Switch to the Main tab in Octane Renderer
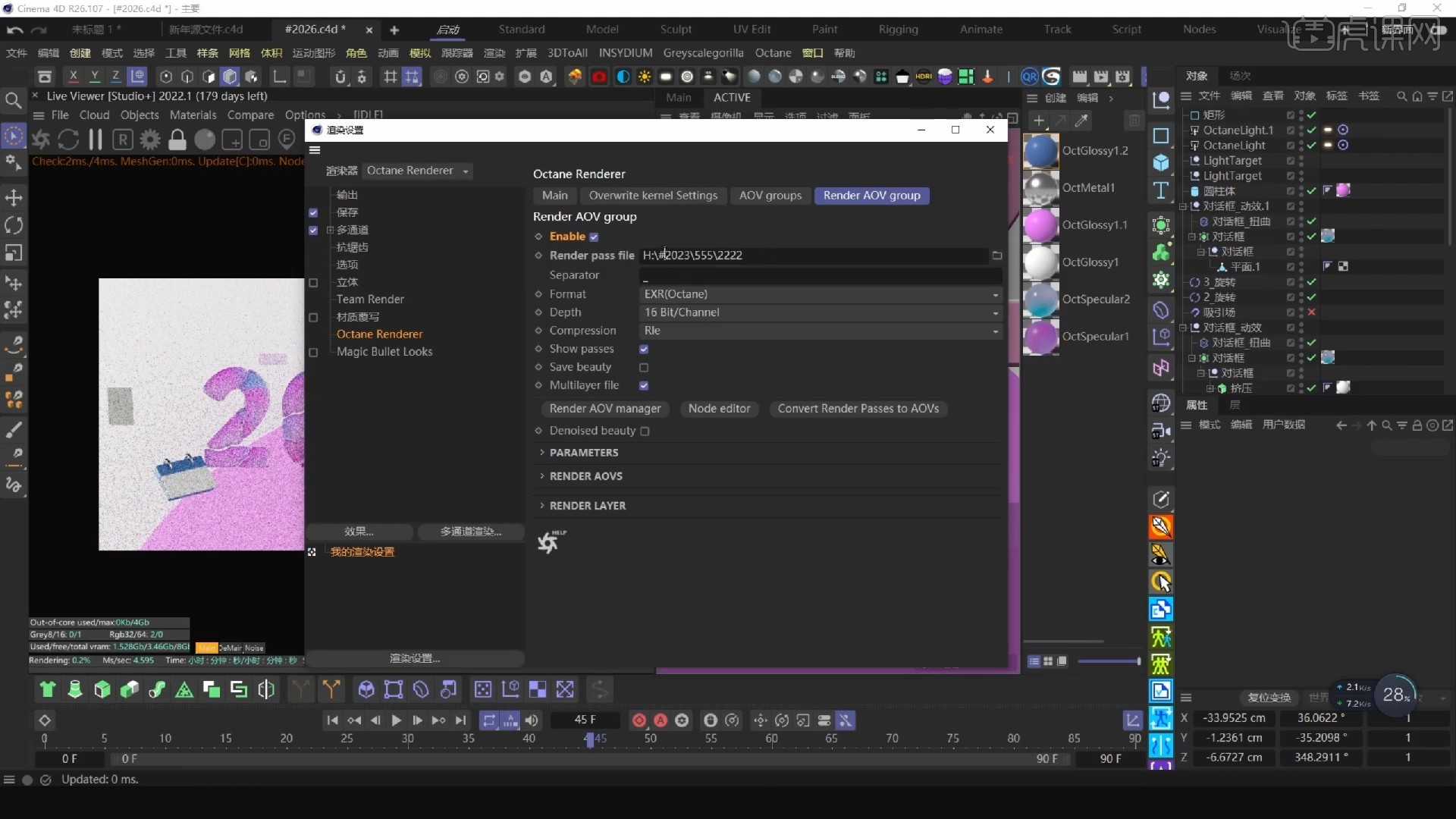Screen dimensions: 1456x819 click(x=555, y=196)
